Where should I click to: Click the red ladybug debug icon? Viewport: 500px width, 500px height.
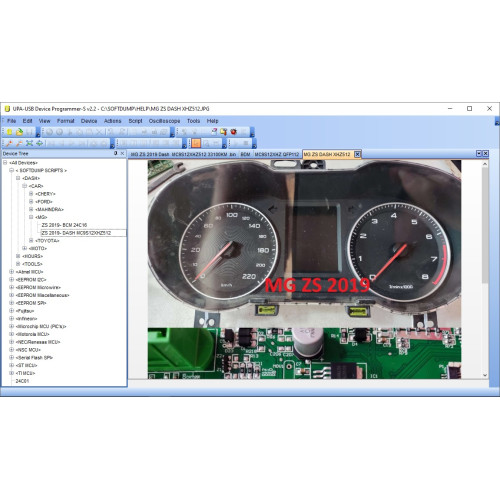234,132
